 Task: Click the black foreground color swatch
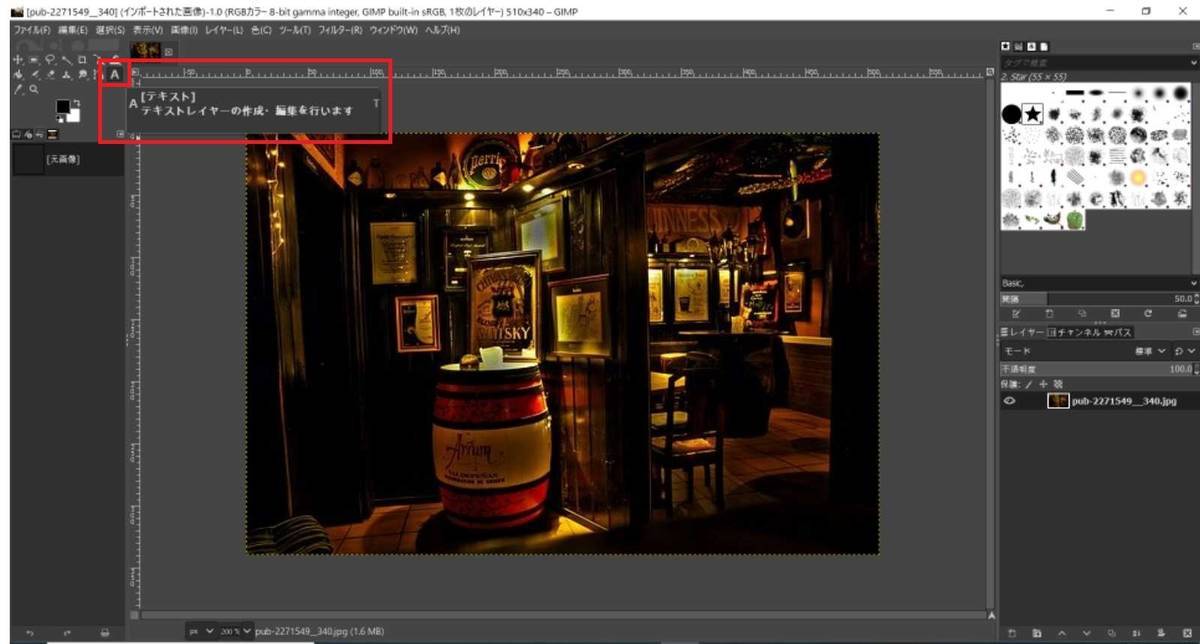62,105
